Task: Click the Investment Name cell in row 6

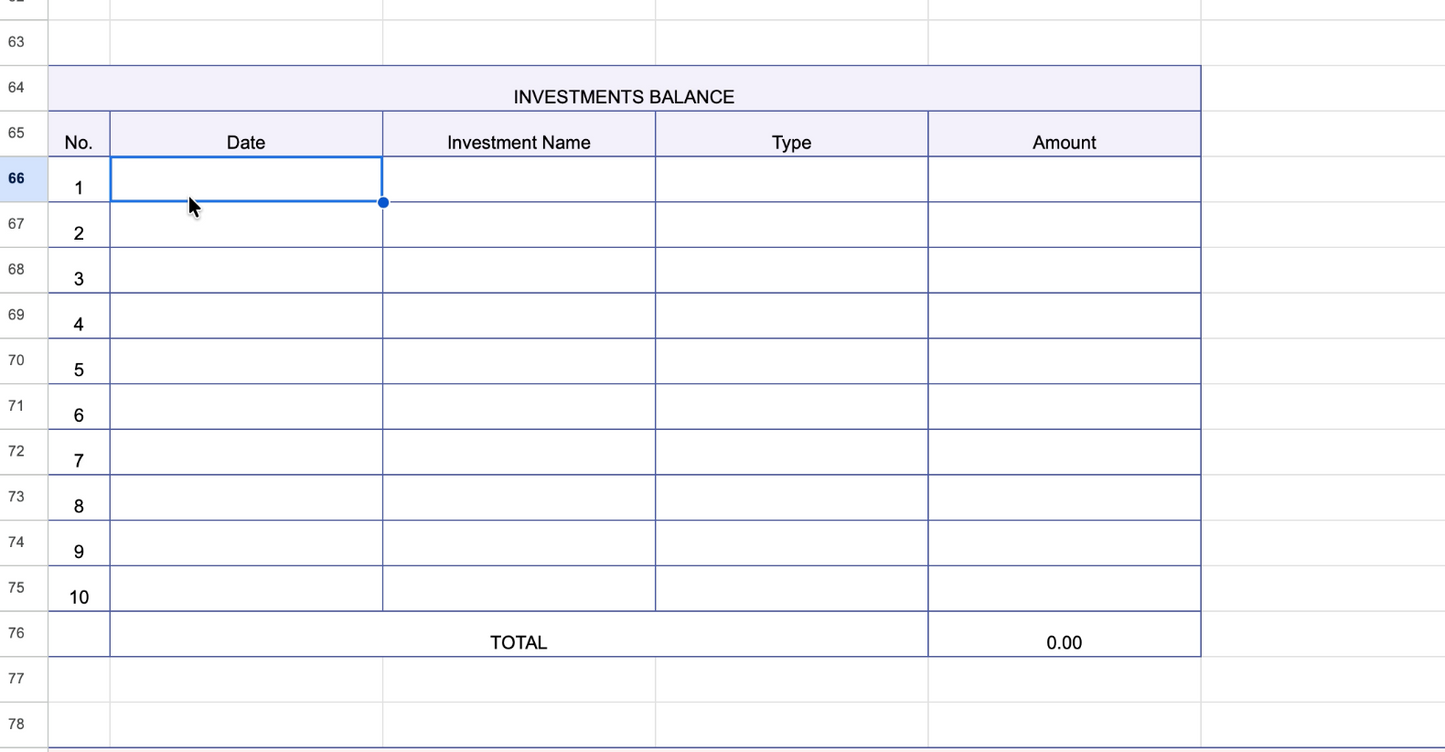Action: point(519,407)
